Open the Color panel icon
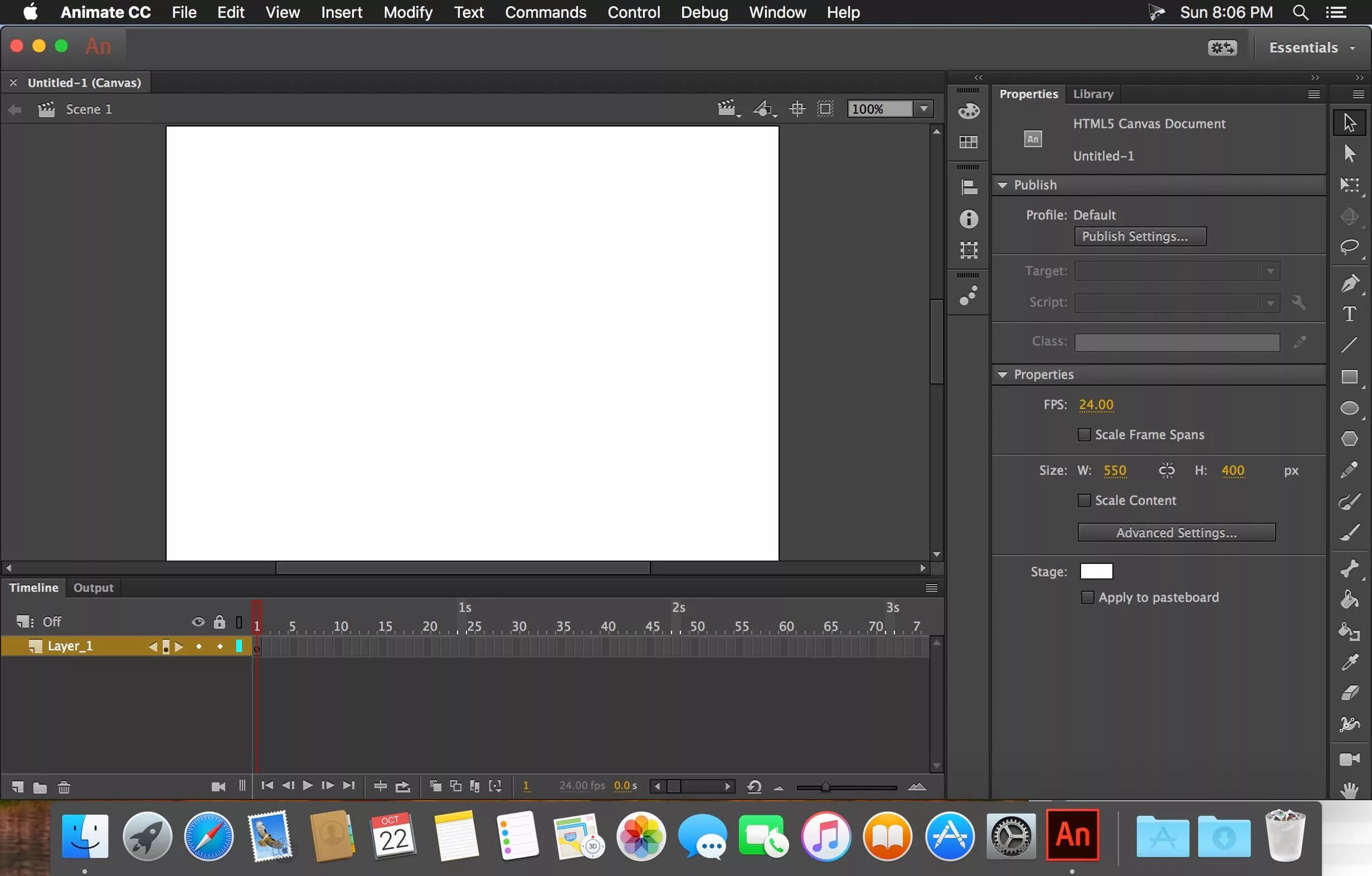Viewport: 1372px width, 876px height. (x=969, y=110)
